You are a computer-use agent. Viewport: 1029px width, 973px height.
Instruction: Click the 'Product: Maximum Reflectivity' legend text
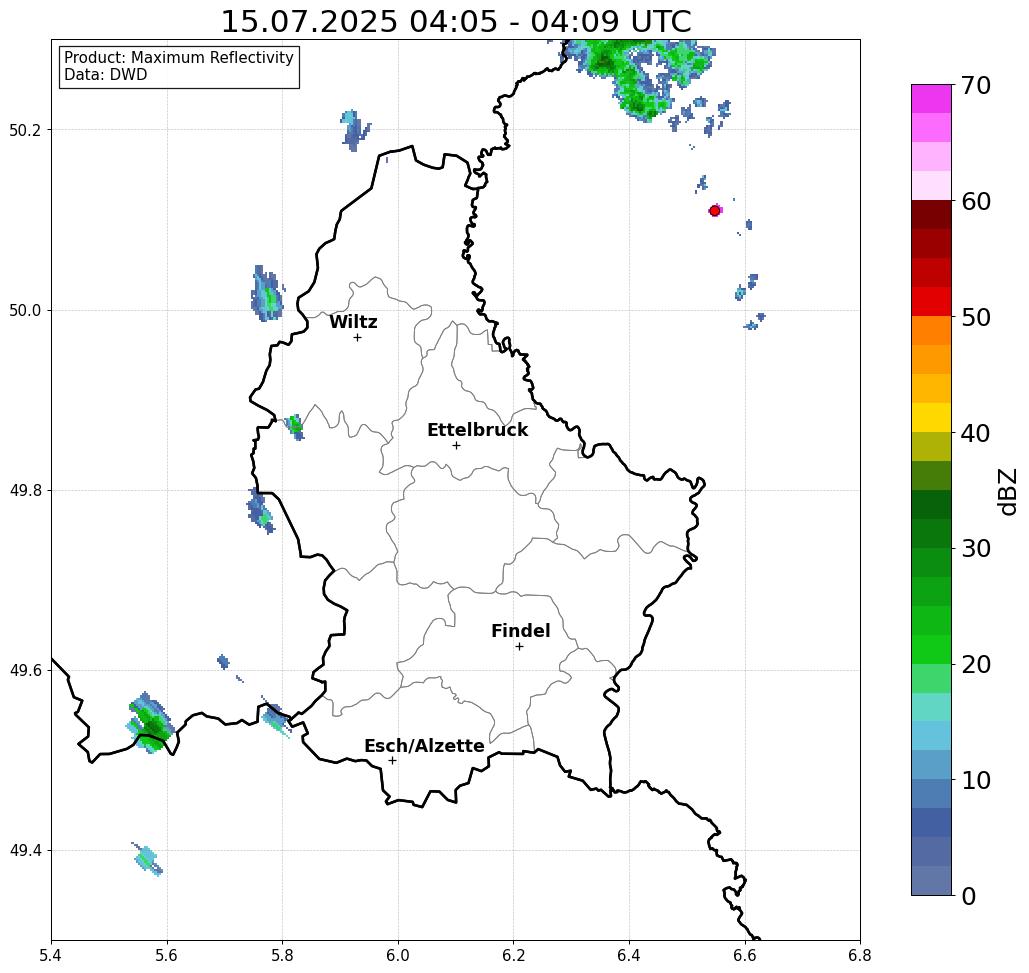pos(178,58)
